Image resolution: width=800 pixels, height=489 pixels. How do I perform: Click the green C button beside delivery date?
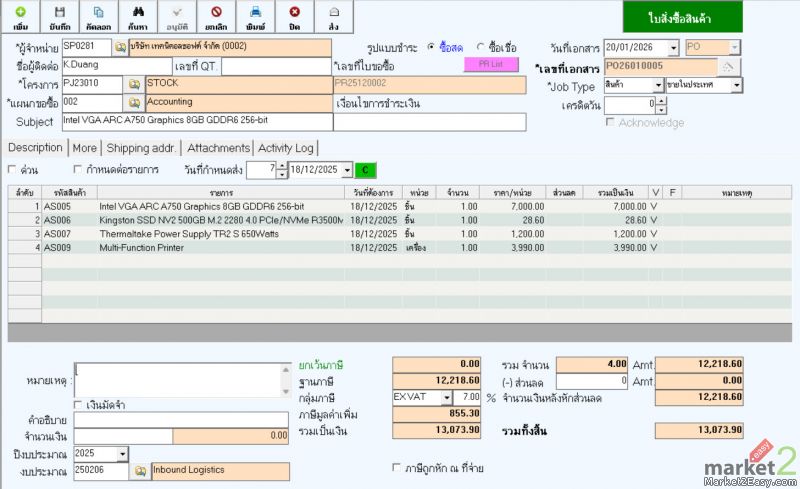[x=365, y=170]
